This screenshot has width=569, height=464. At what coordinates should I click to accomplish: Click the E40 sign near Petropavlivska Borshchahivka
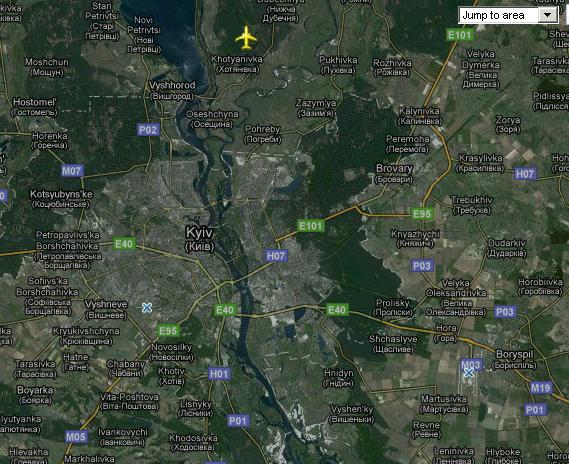coord(124,243)
